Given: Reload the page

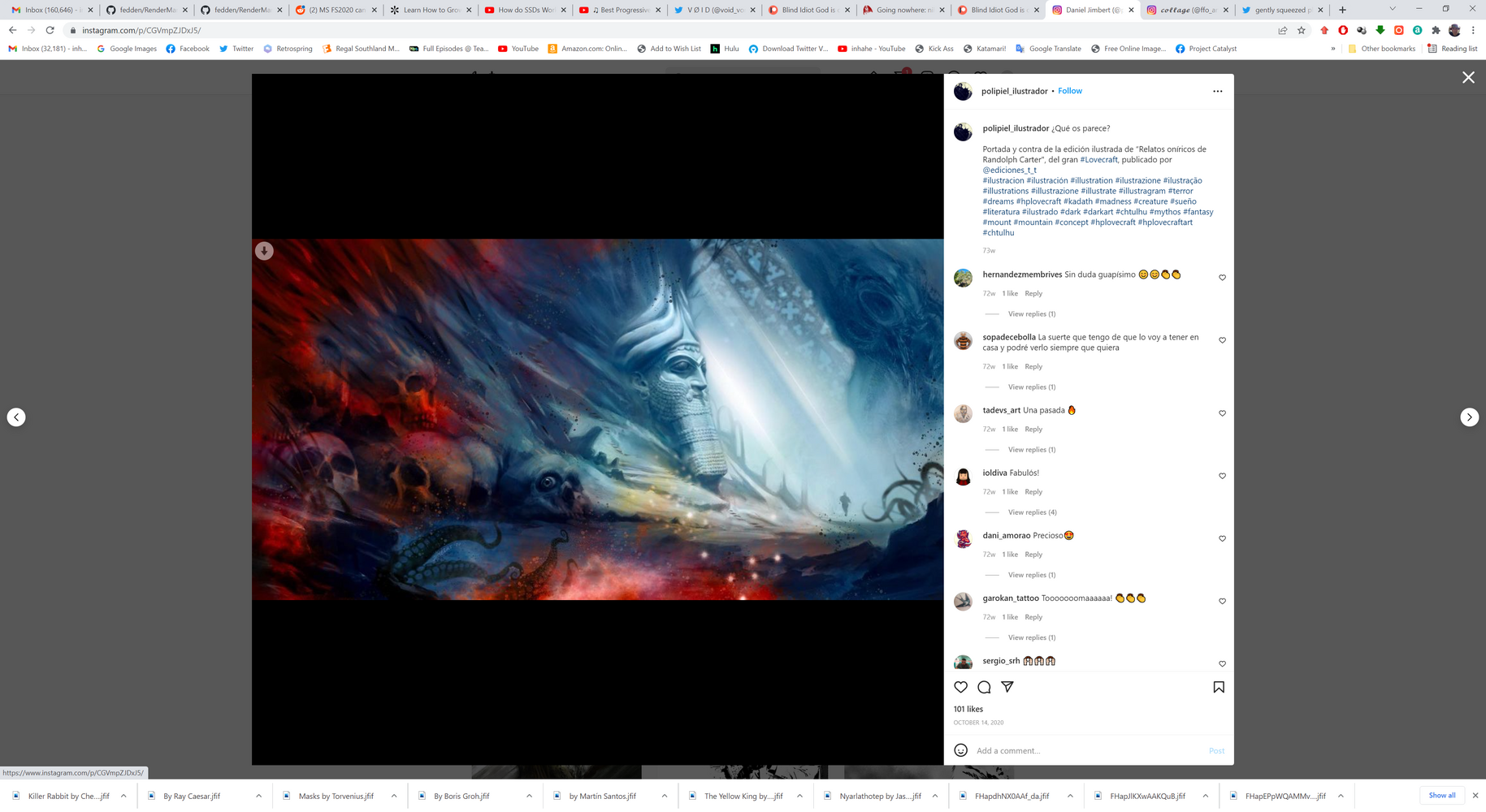Looking at the screenshot, I should click(50, 30).
